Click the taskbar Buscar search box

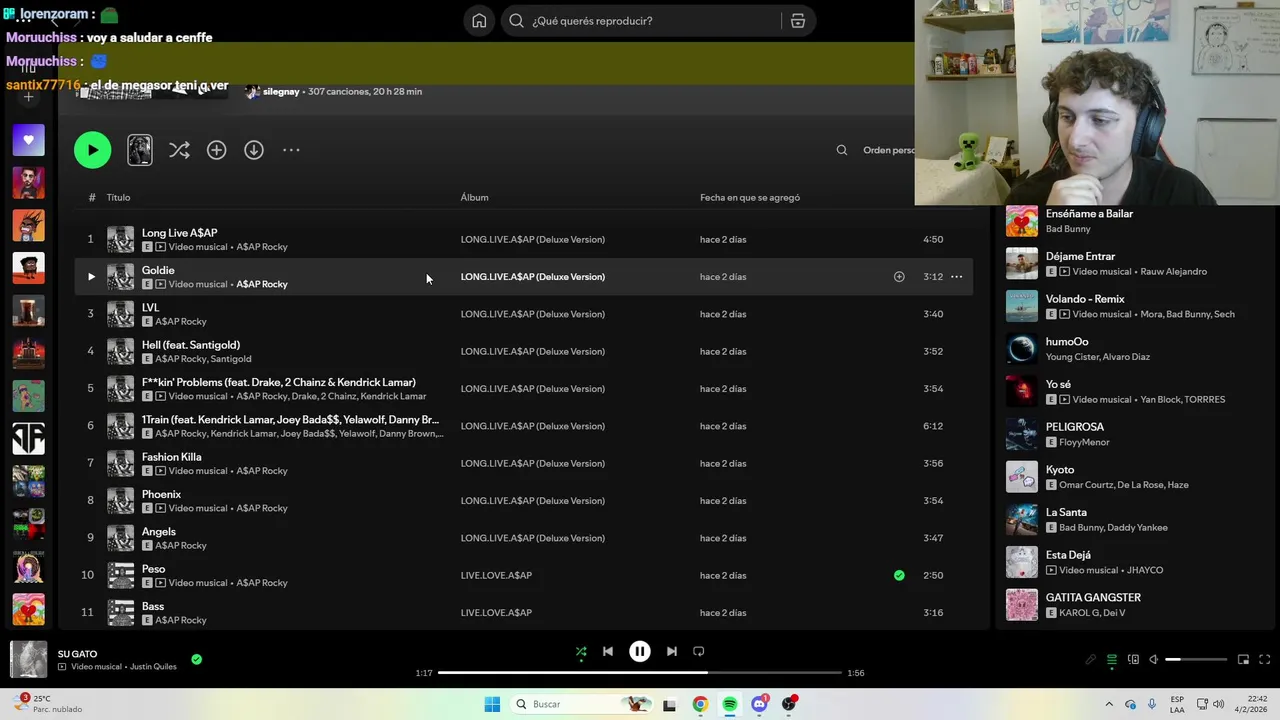pyautogui.click(x=583, y=704)
